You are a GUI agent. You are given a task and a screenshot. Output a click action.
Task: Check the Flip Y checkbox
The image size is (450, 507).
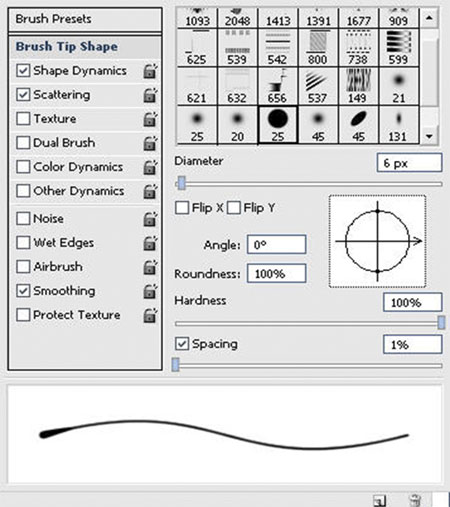click(234, 208)
